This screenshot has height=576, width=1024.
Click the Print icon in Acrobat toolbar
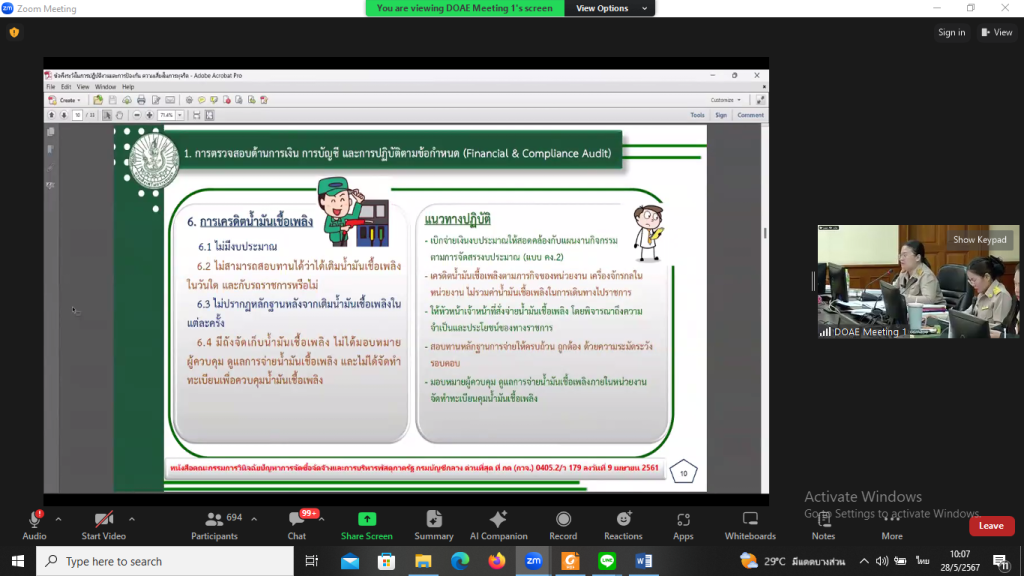pos(141,100)
